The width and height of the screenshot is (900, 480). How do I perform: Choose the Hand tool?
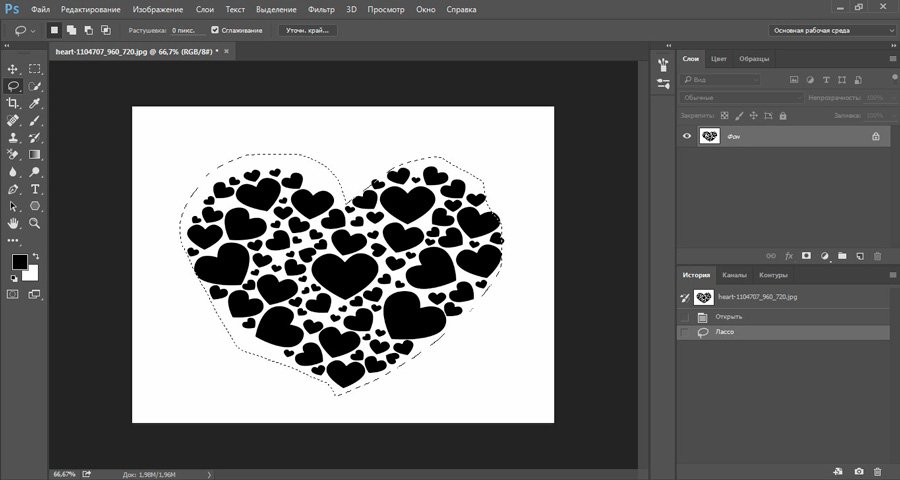click(x=14, y=222)
